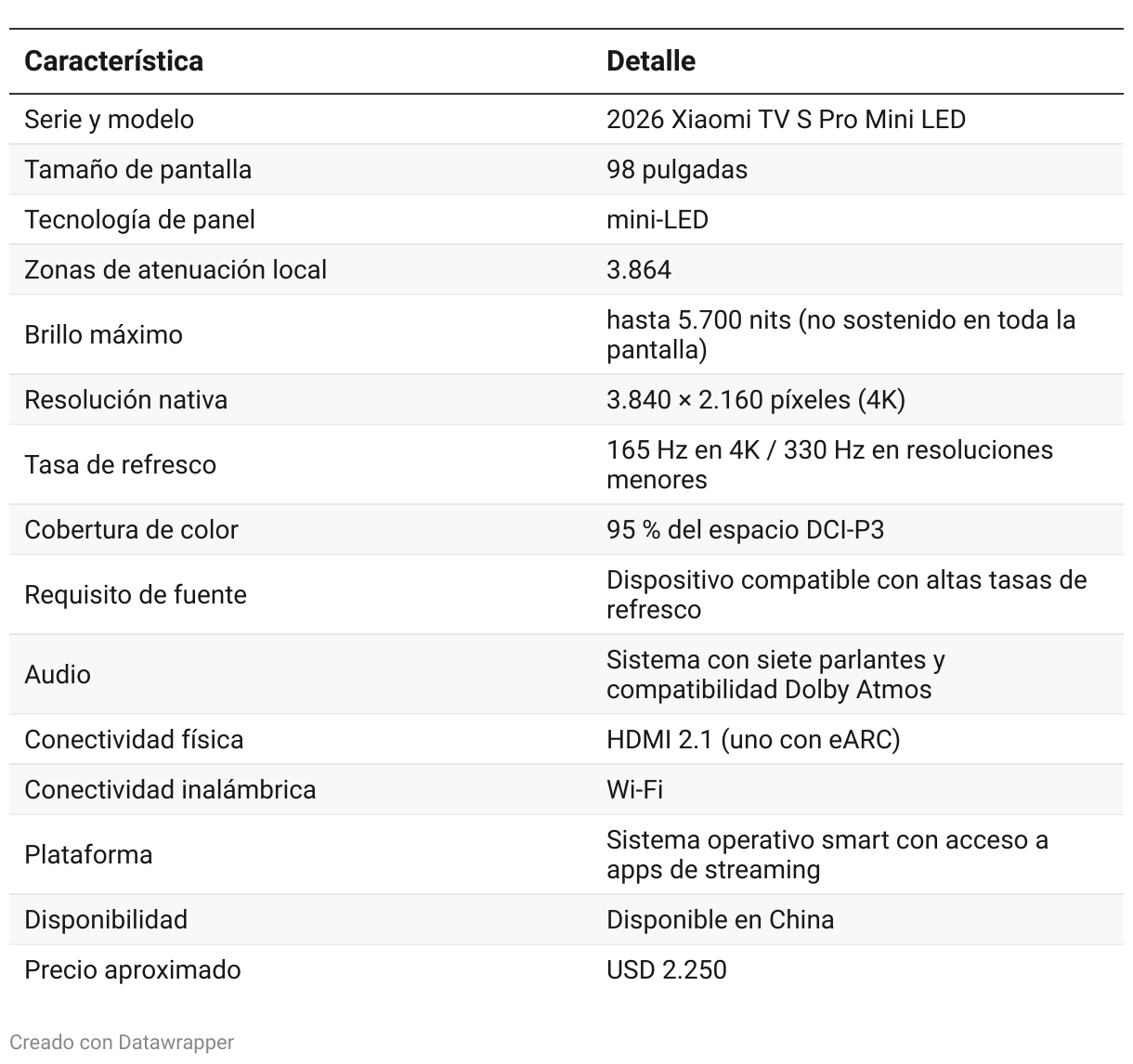Open the Creado con Datawrapper link
This screenshot has width=1133, height=1064.
tap(122, 1042)
